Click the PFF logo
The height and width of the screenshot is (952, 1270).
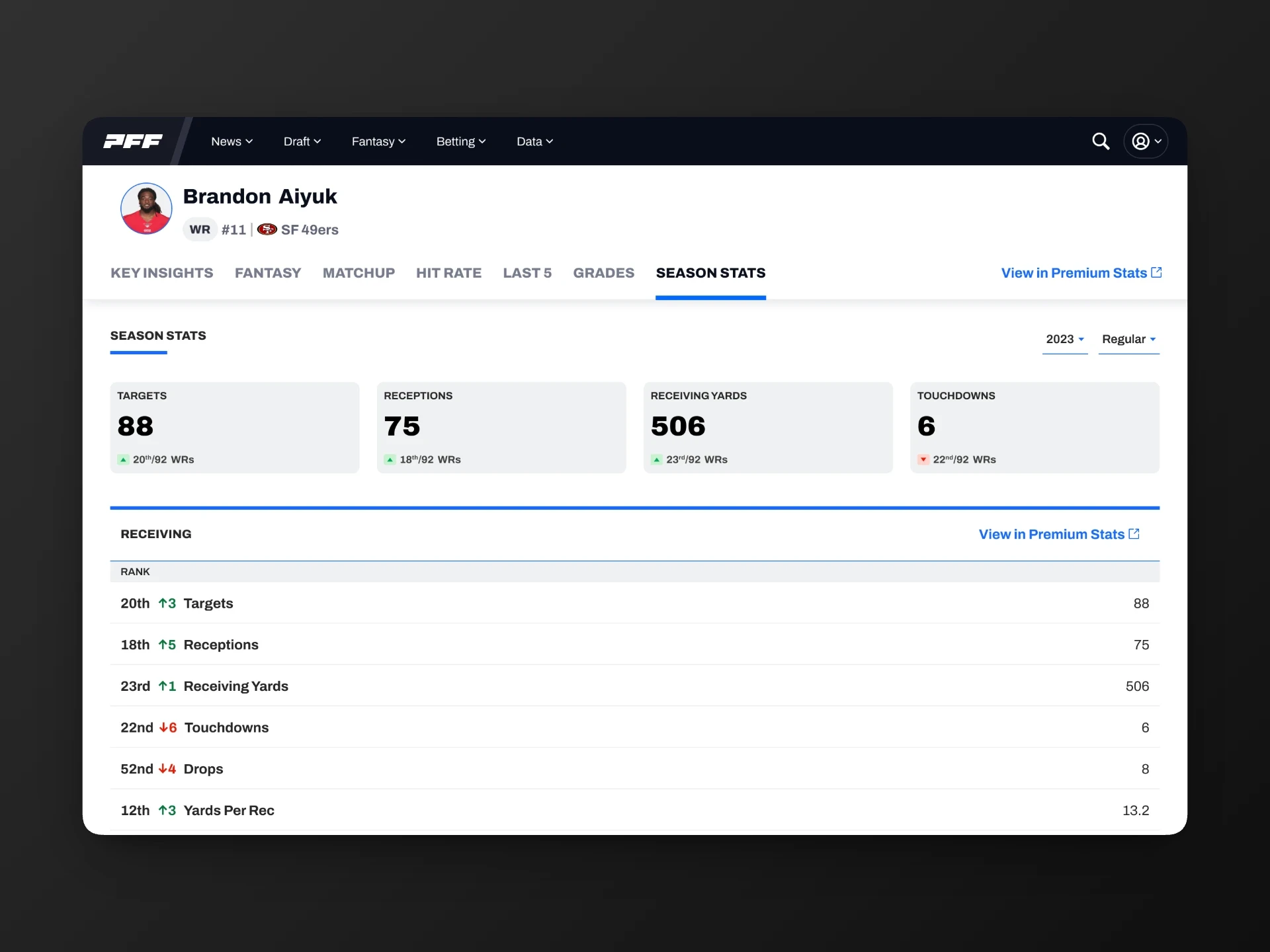pos(133,141)
